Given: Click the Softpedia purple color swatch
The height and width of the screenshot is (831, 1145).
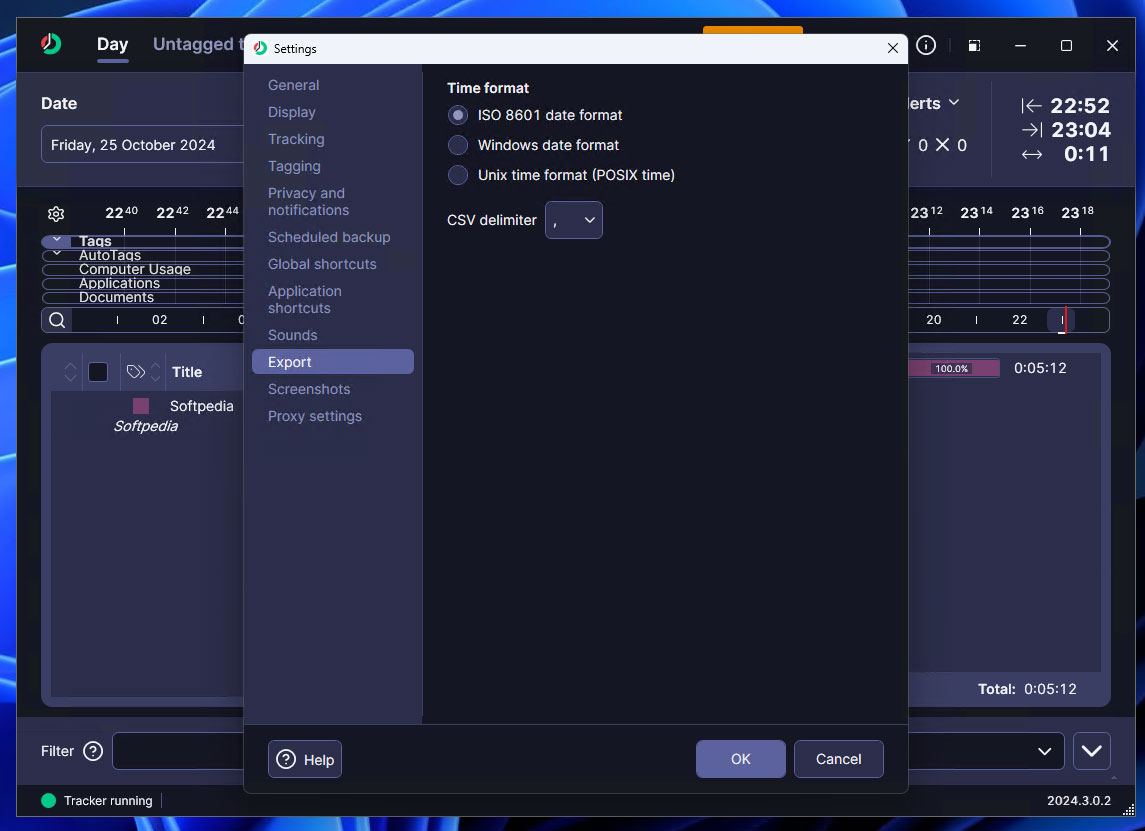Looking at the screenshot, I should click(141, 406).
